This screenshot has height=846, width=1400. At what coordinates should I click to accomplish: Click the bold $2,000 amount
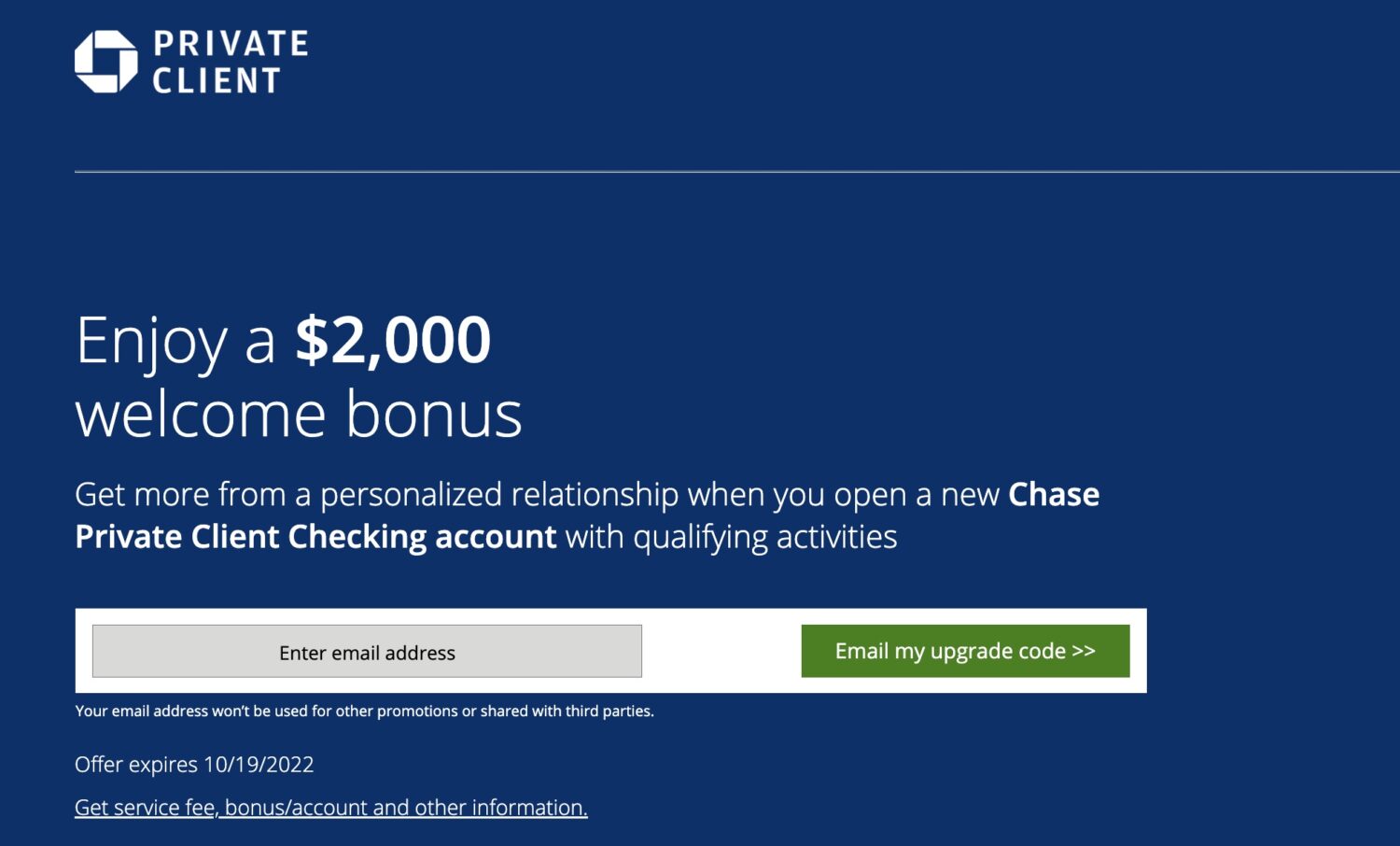(393, 340)
